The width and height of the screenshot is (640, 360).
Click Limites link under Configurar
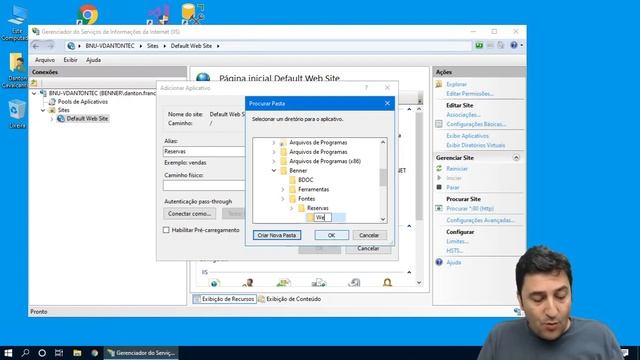coord(457,241)
